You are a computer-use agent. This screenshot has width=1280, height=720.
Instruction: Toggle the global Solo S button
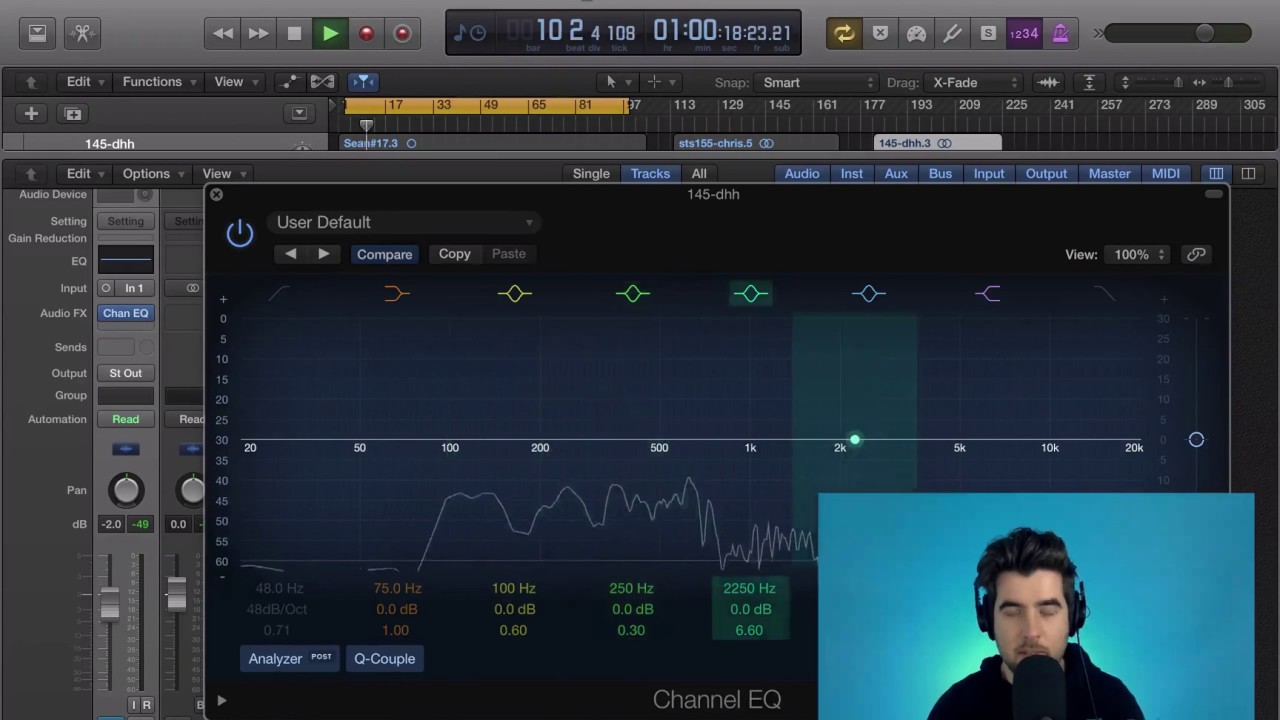point(988,33)
